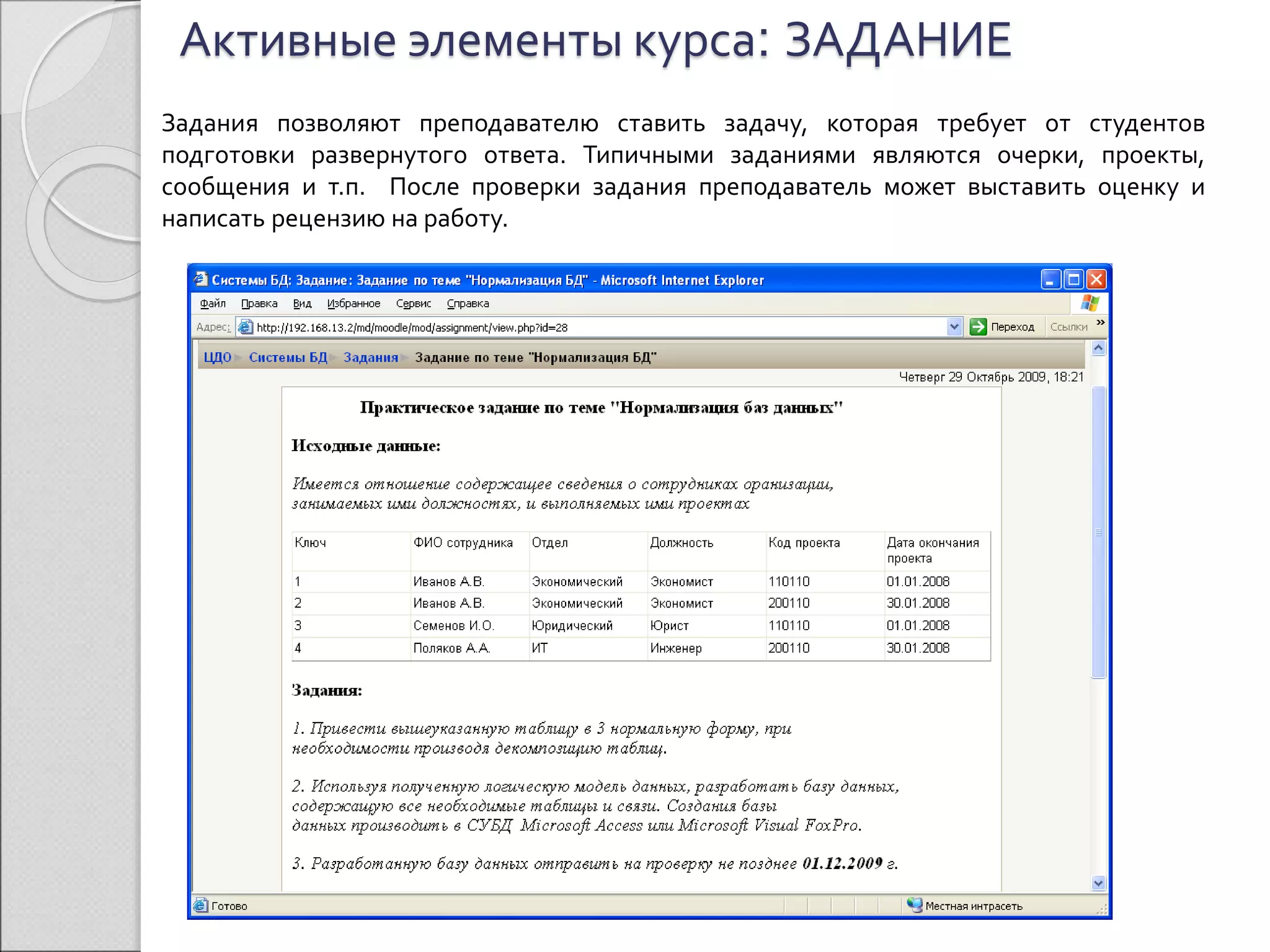
Task: Click the breadcrumb text 'Задание по теме "Нормализация БД"'
Action: click(536, 358)
